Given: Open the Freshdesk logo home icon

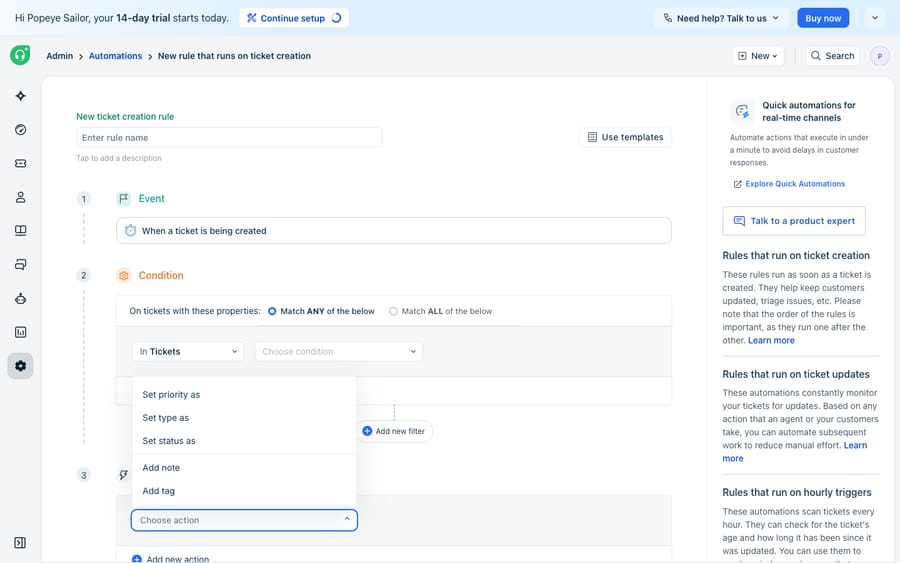Looking at the screenshot, I should pyautogui.click(x=20, y=55).
